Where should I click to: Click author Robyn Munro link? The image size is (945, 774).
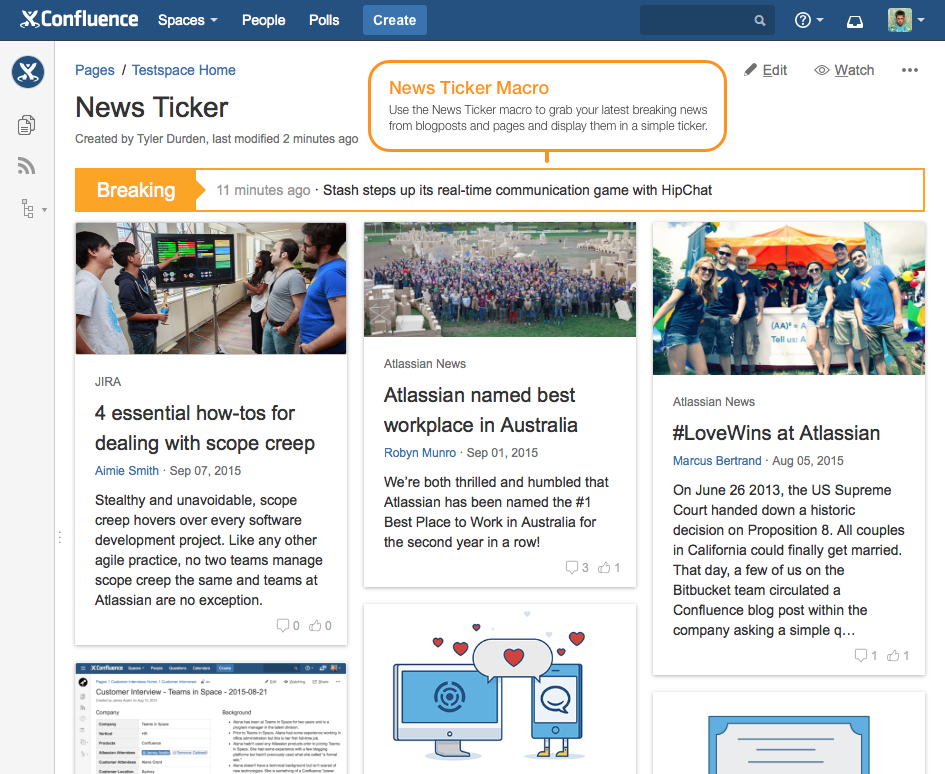coord(420,453)
